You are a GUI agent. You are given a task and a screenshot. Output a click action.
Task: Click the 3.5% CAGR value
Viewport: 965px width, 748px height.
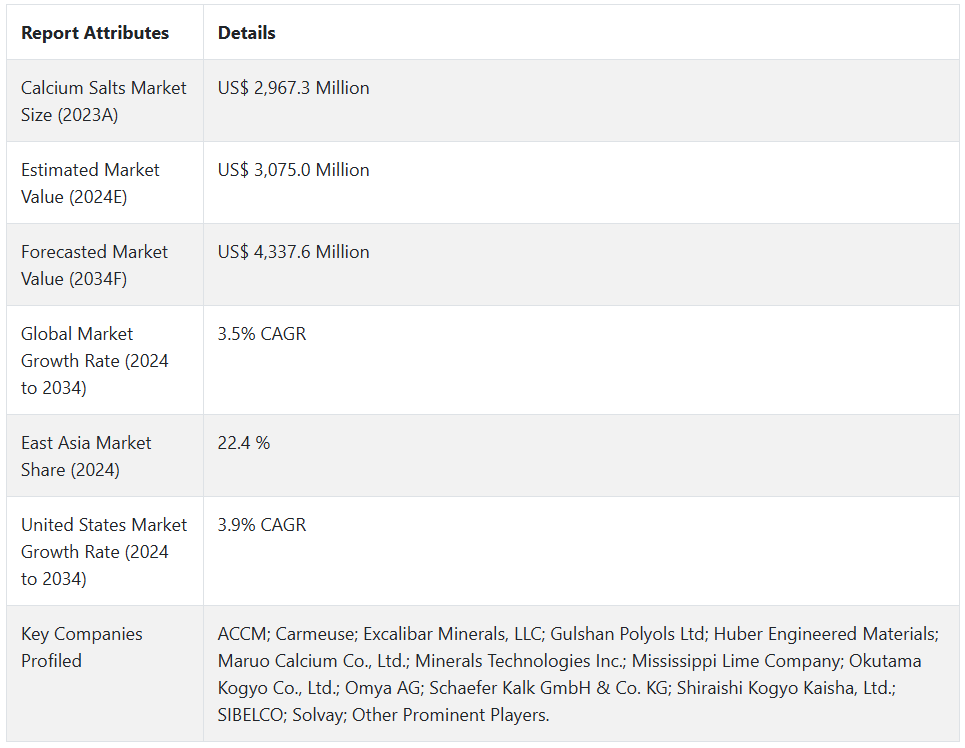point(262,334)
